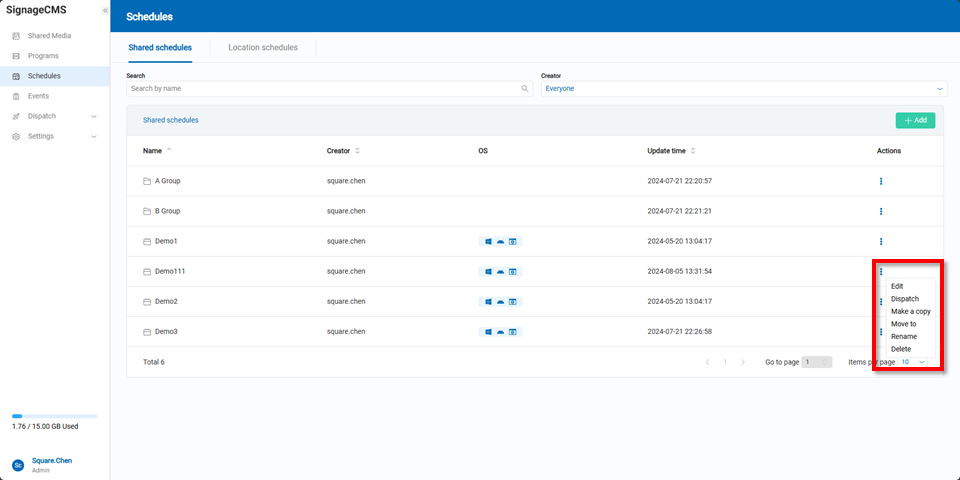Switch to the Location schedules tab

point(262,47)
